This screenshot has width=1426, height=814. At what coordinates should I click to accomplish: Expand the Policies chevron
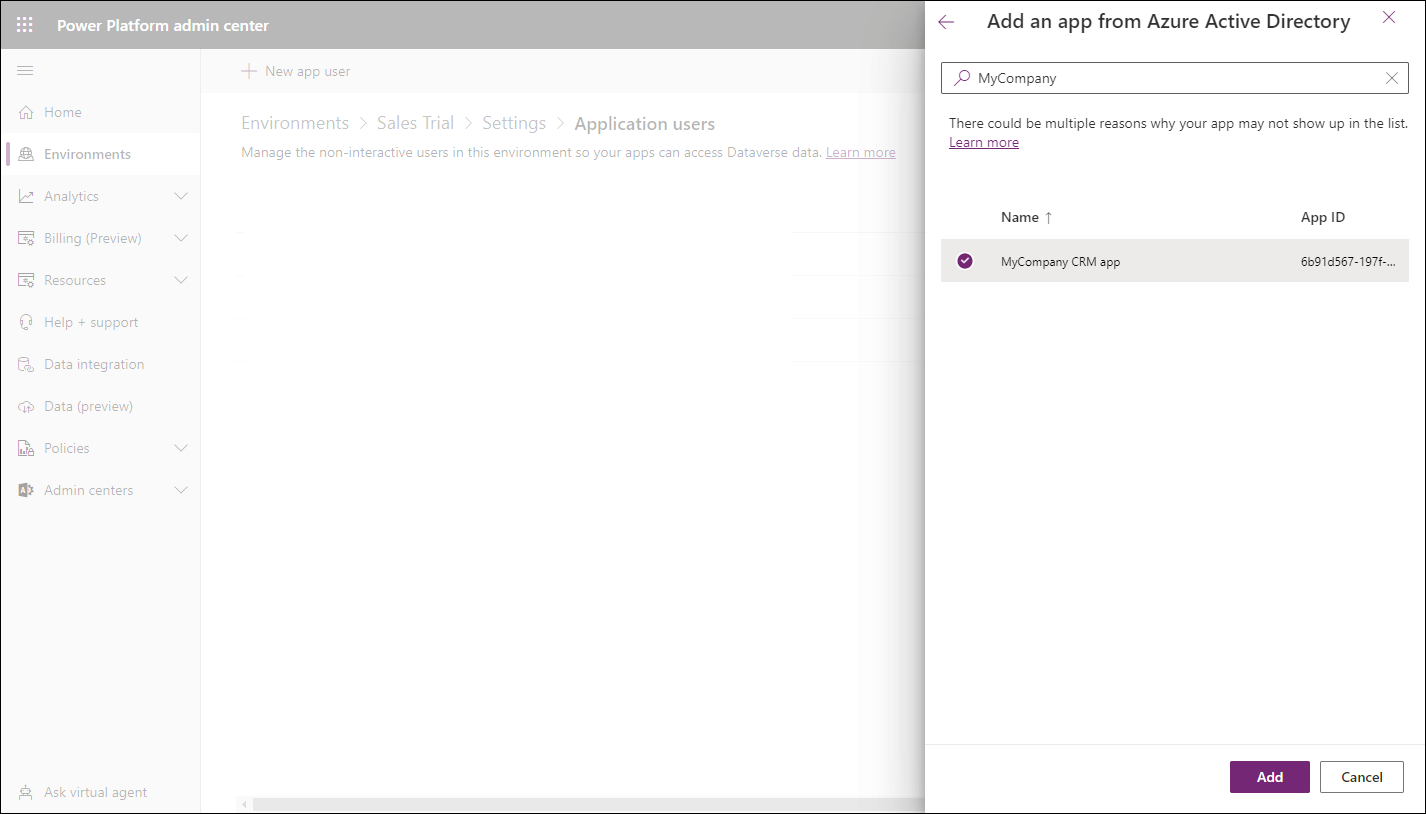[181, 448]
